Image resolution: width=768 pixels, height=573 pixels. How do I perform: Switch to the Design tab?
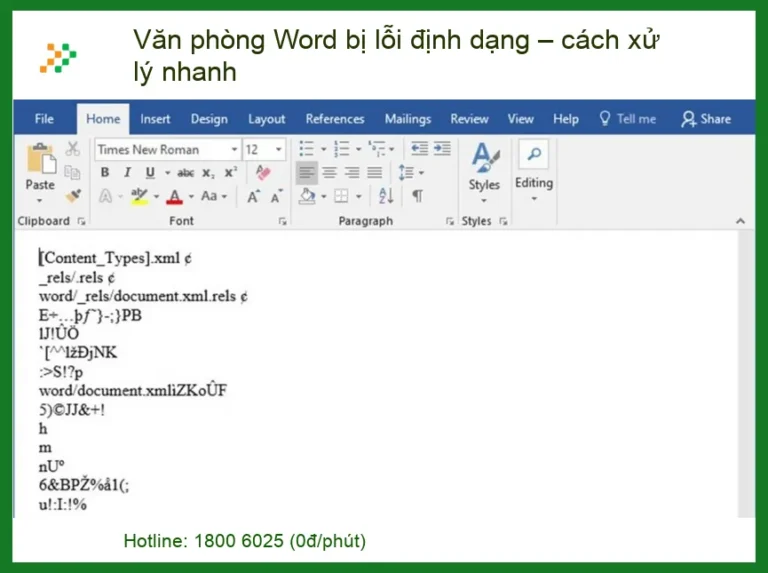coord(209,119)
